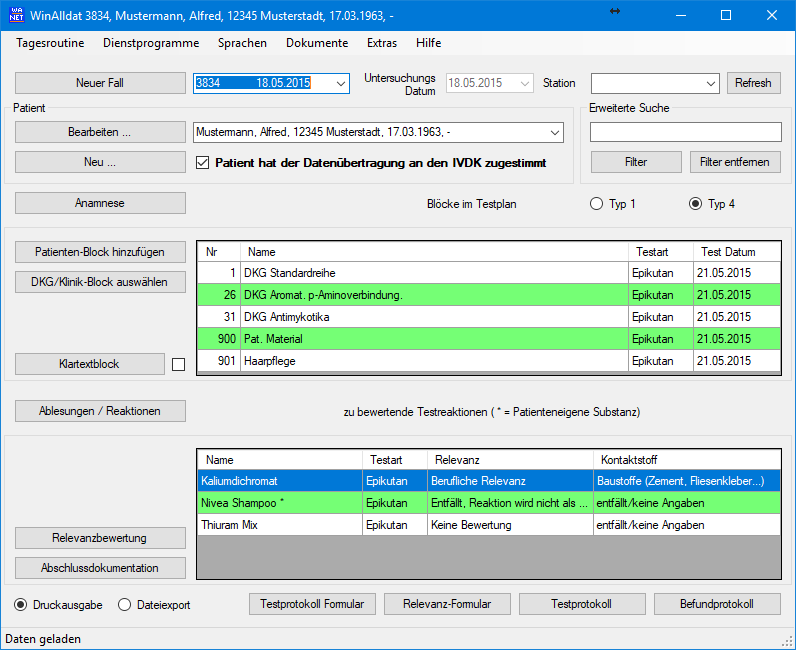
Task: Toggle IVDK data transfer consent checkbox
Action: click(x=203, y=162)
